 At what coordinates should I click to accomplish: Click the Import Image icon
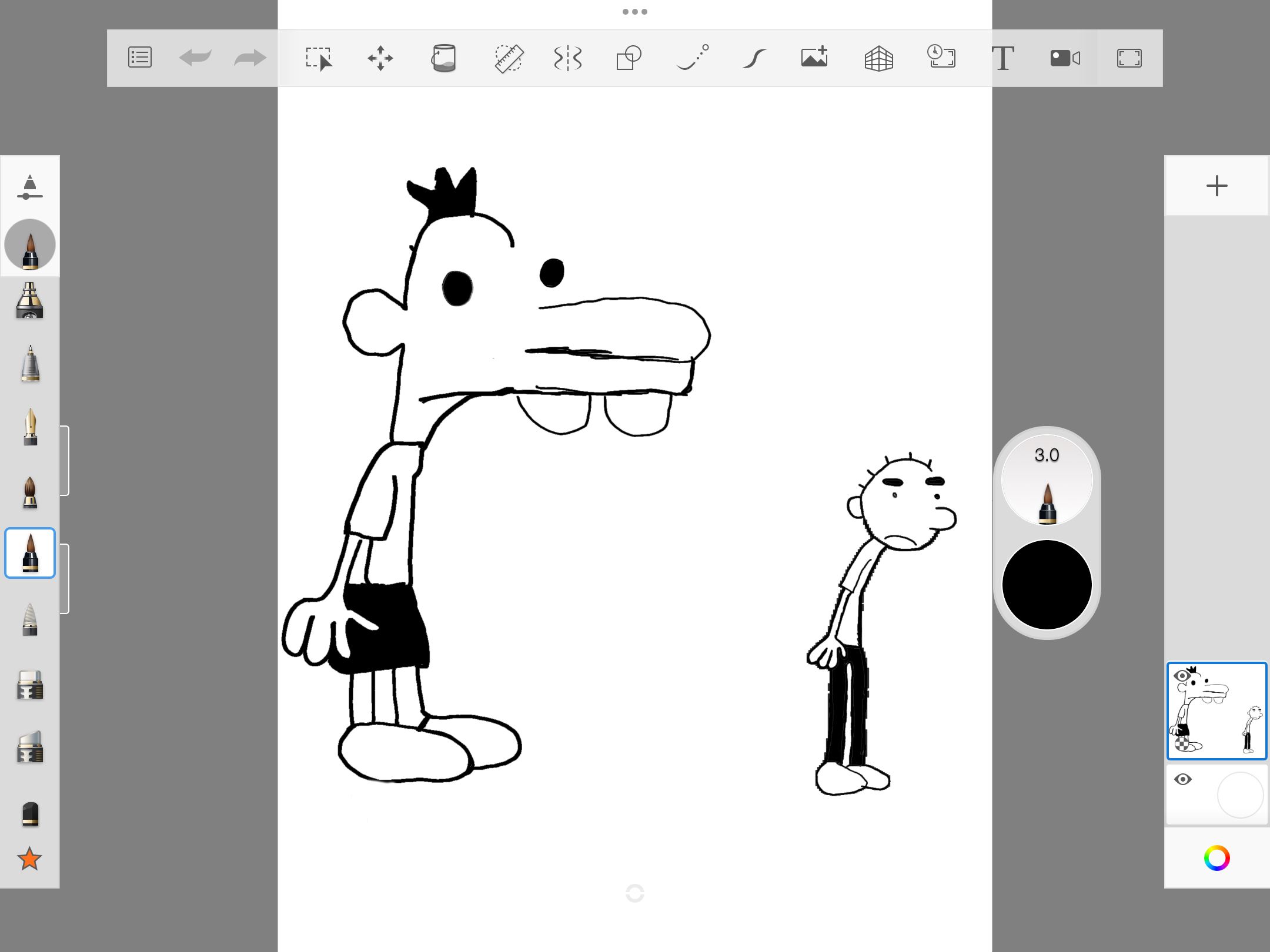[814, 57]
